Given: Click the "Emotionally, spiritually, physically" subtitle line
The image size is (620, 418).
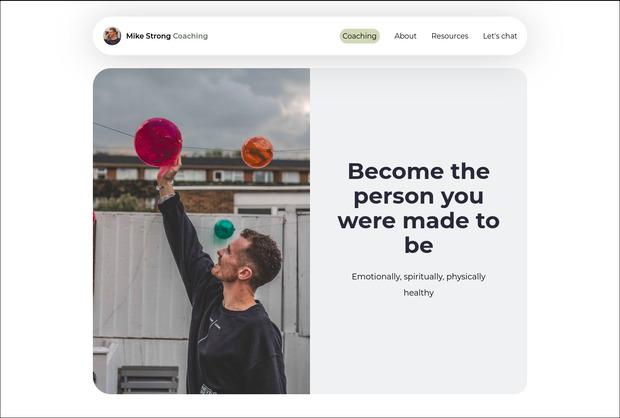Looking at the screenshot, I should [418, 276].
